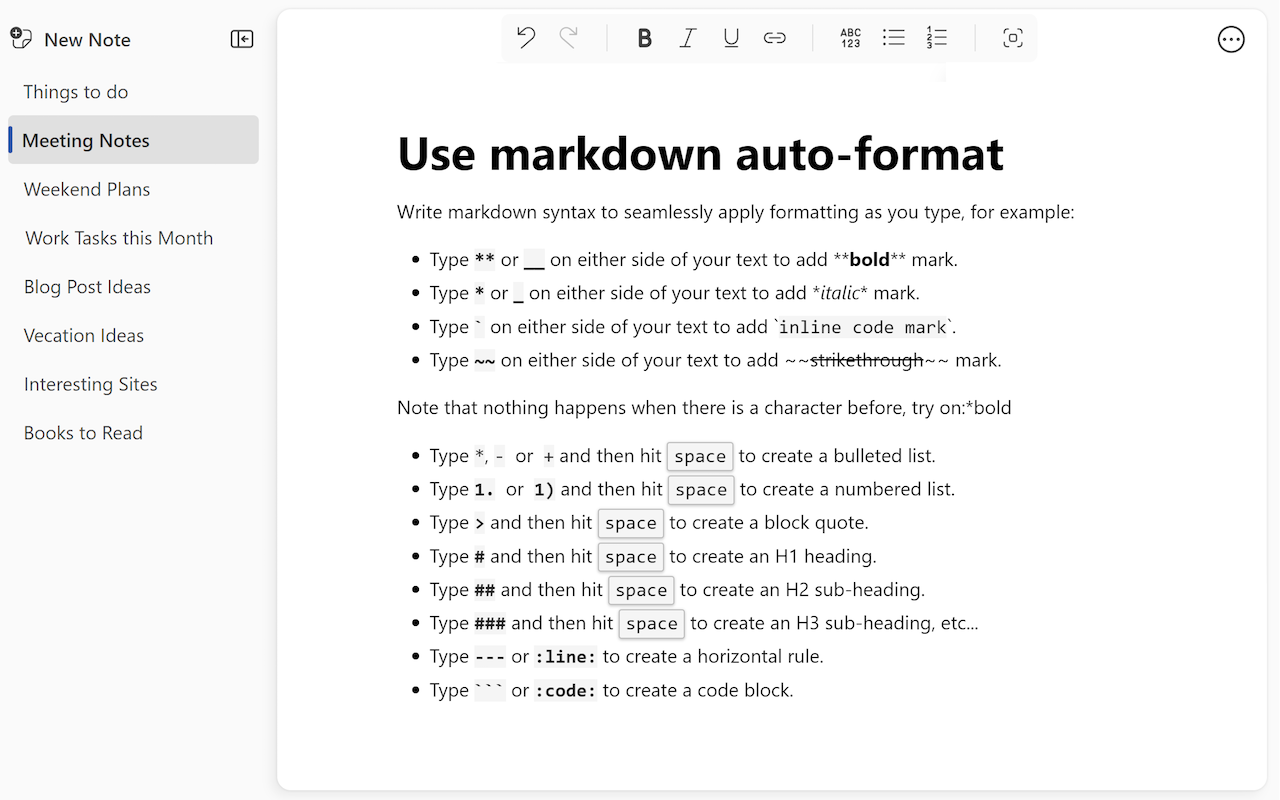Enter focus mode for the editor
Screen dimensions: 1280x800
click(x=1012, y=37)
